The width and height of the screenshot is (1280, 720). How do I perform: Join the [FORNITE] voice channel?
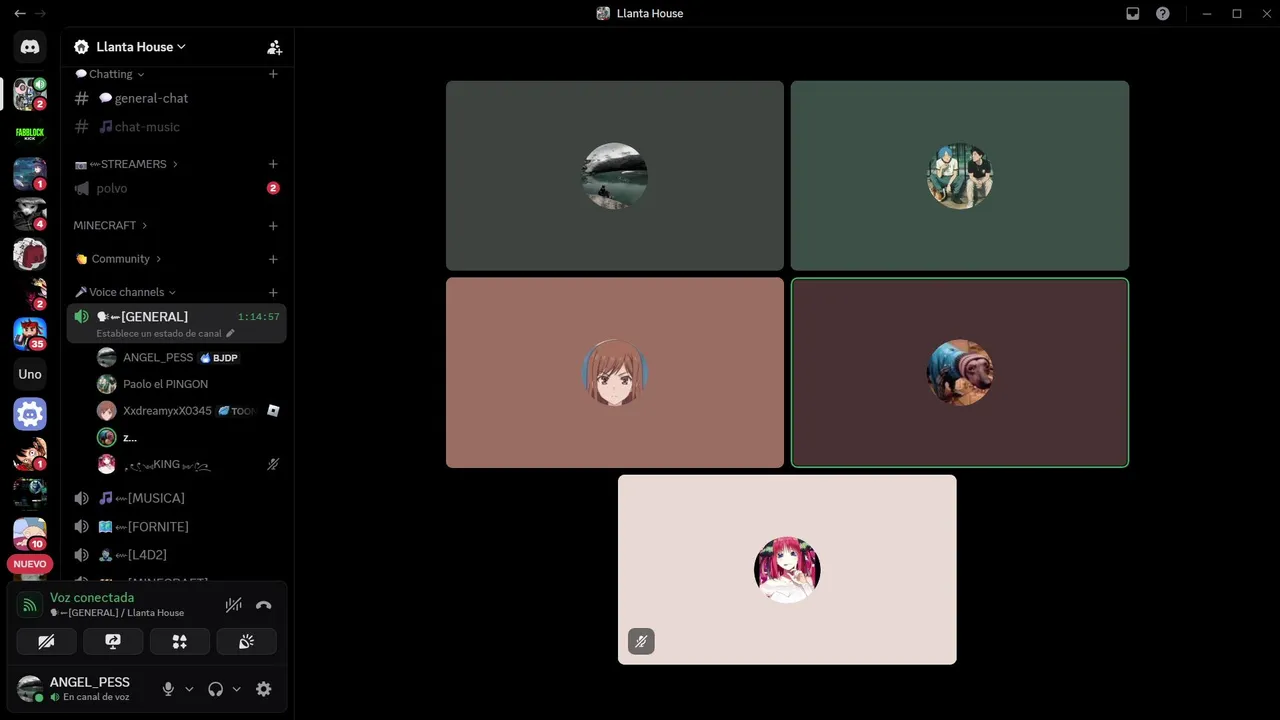coord(176,527)
